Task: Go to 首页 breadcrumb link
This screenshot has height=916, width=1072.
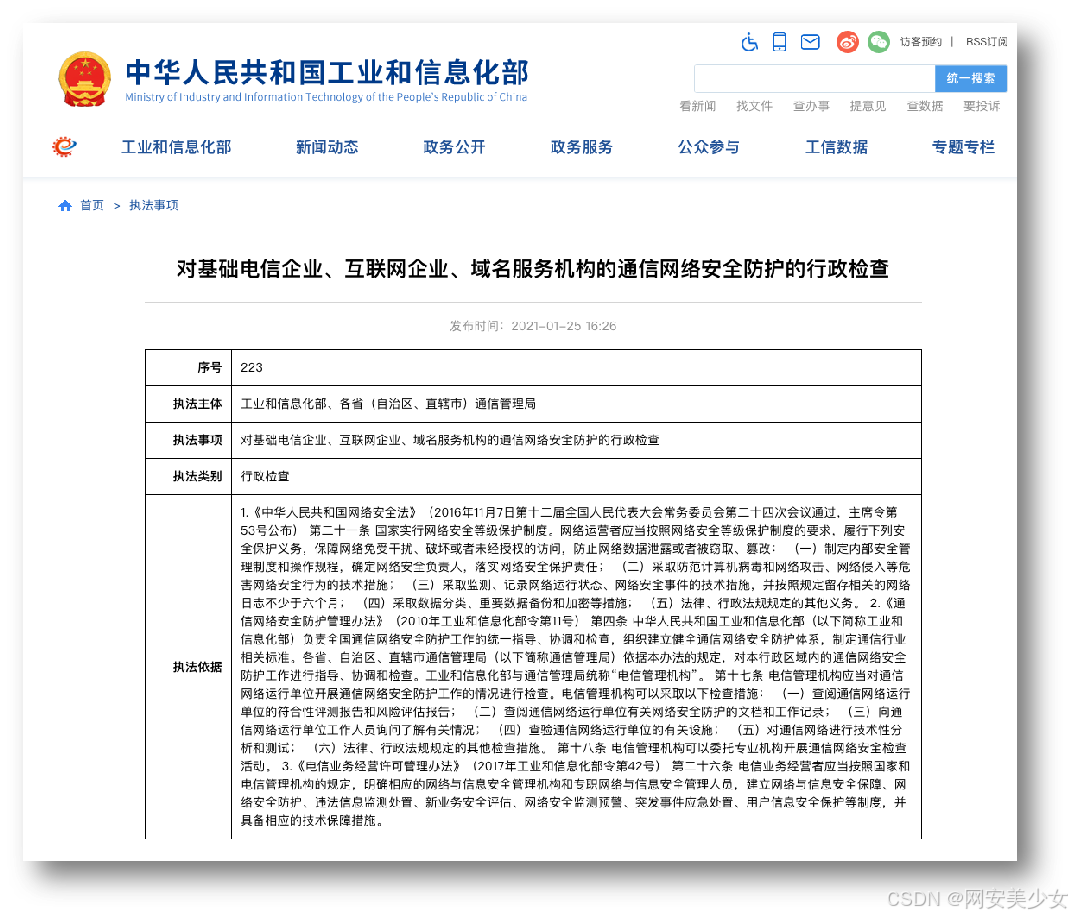Action: [x=92, y=205]
